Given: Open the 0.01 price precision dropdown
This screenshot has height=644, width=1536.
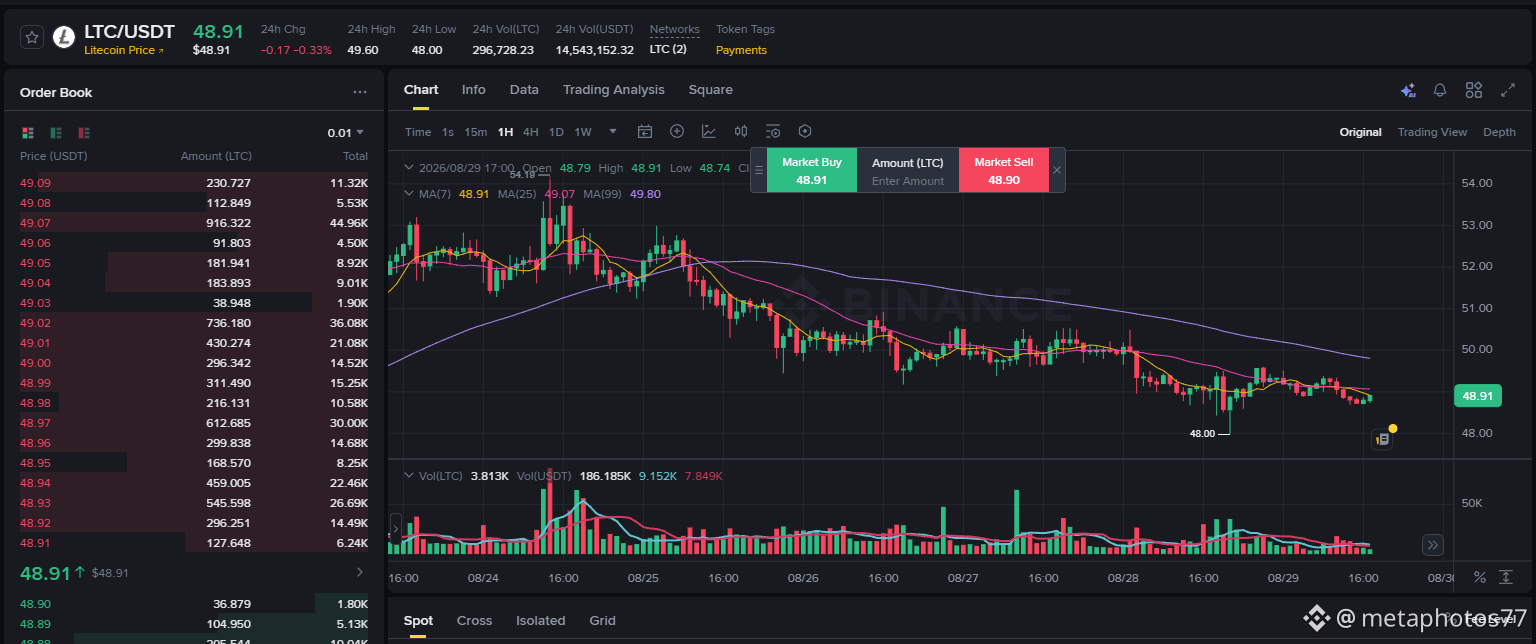Looking at the screenshot, I should (x=346, y=132).
